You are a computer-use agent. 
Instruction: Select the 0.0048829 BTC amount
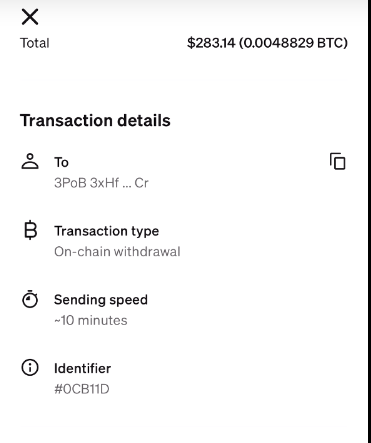tap(293, 43)
